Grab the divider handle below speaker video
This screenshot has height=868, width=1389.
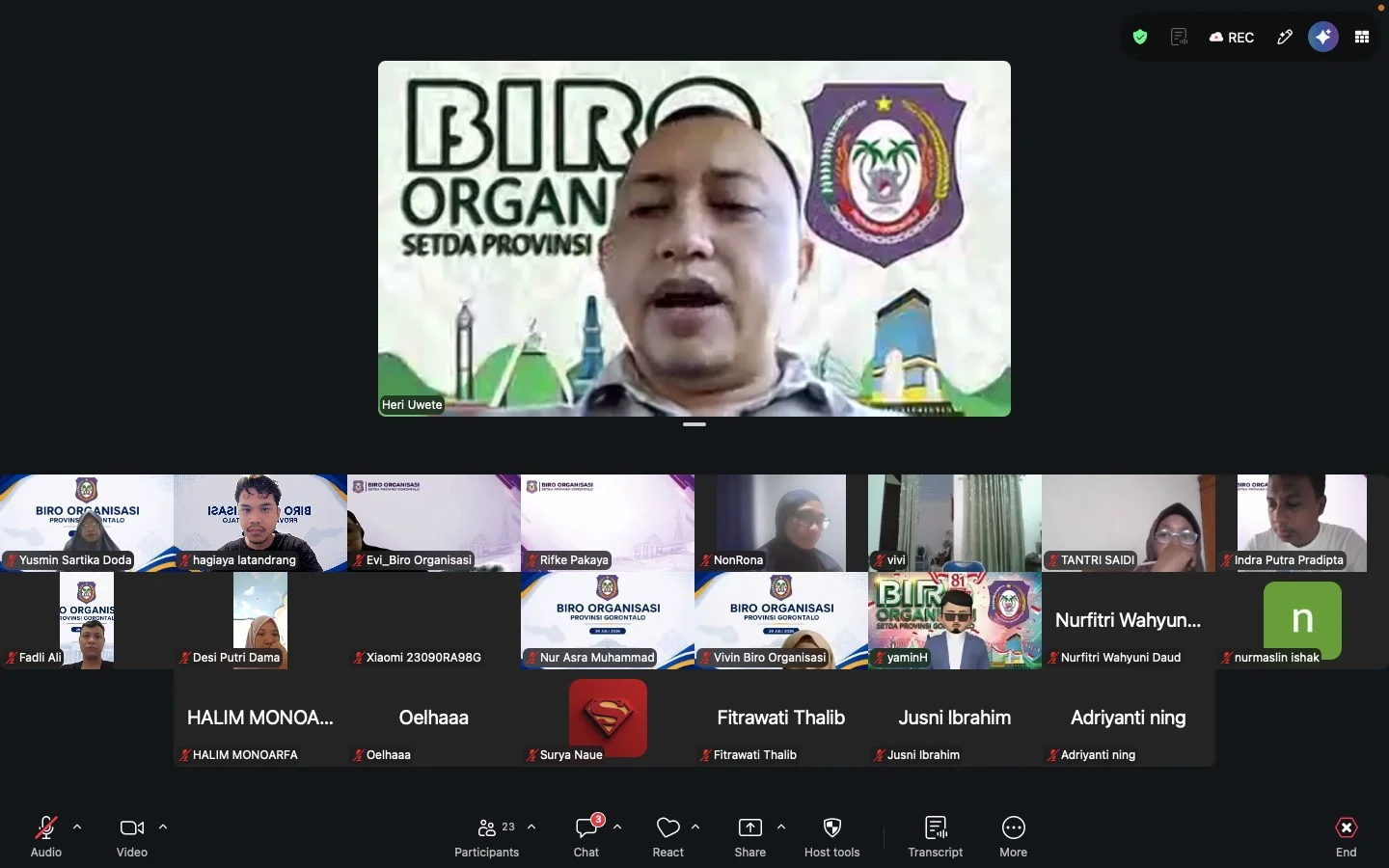click(694, 424)
